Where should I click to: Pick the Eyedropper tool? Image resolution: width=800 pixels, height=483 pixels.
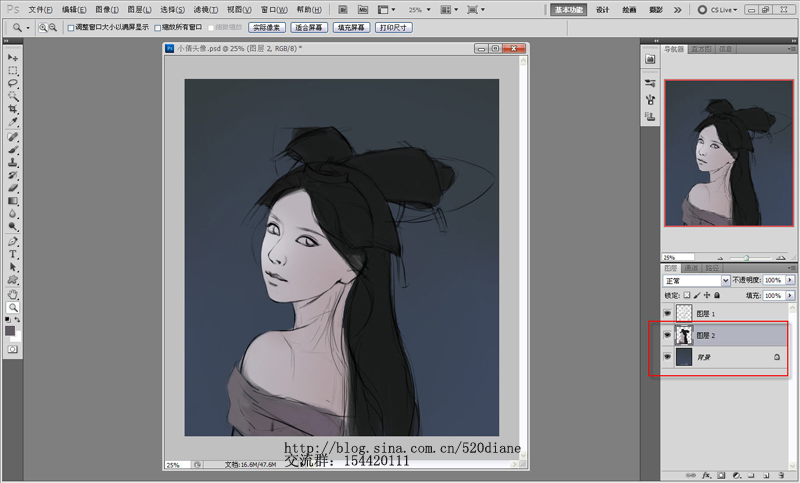[x=13, y=123]
